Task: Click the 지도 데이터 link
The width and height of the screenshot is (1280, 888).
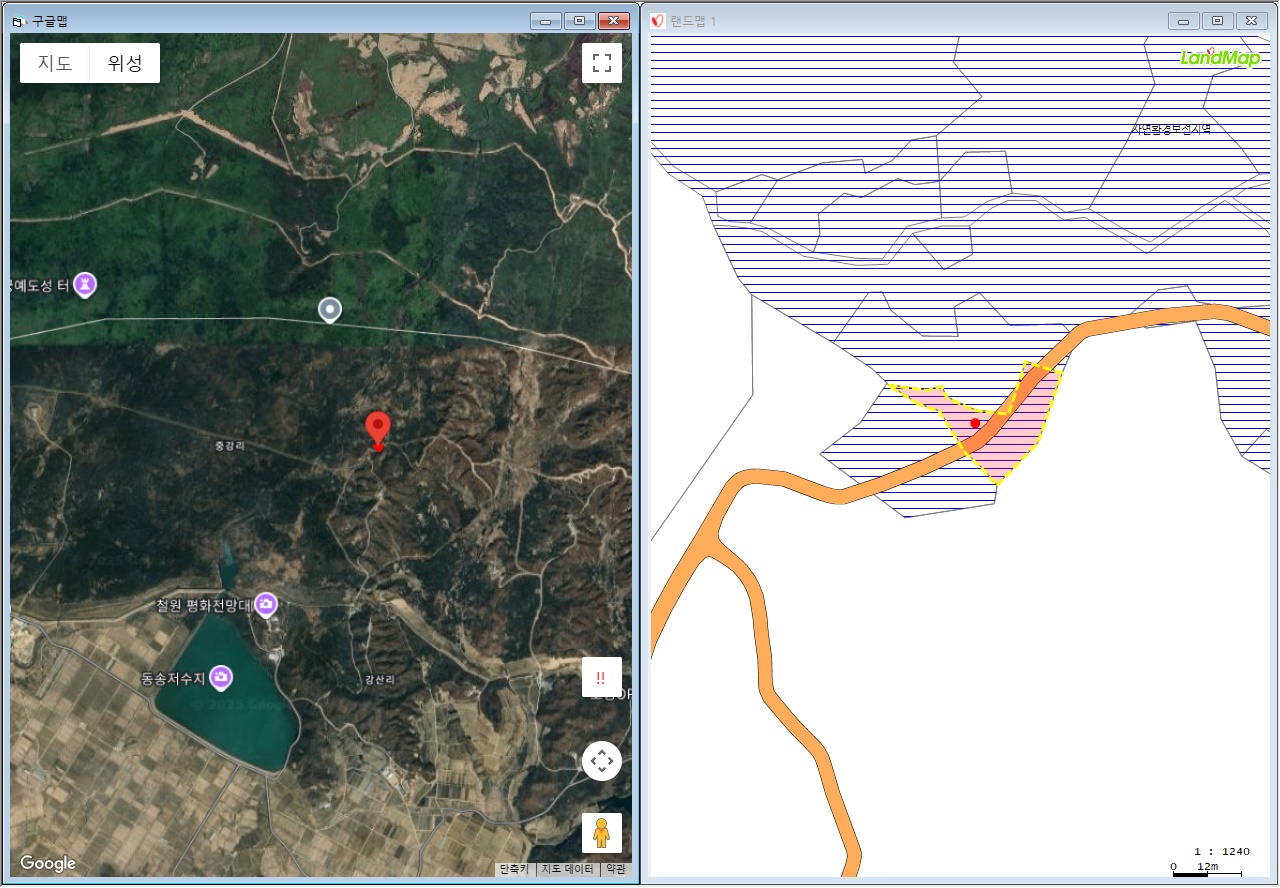Action: tap(567, 870)
